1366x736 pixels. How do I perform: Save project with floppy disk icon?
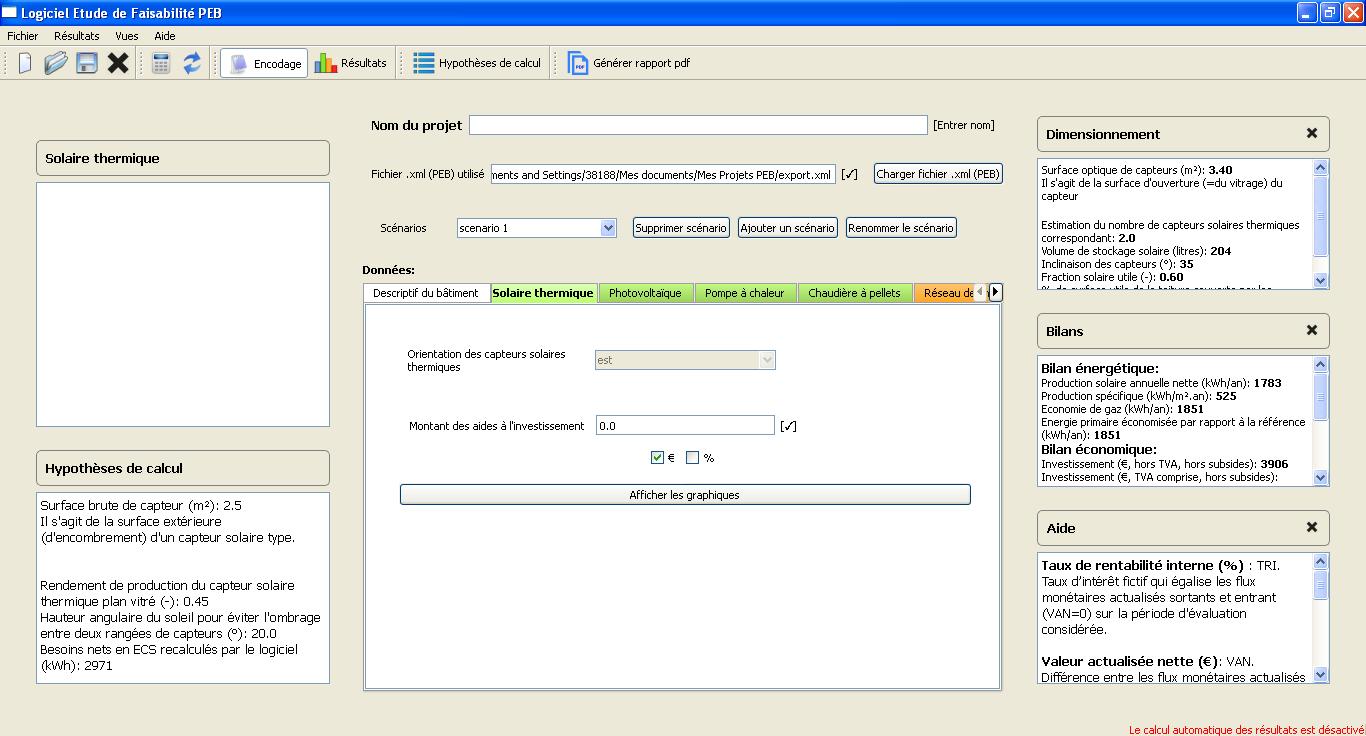(x=87, y=63)
